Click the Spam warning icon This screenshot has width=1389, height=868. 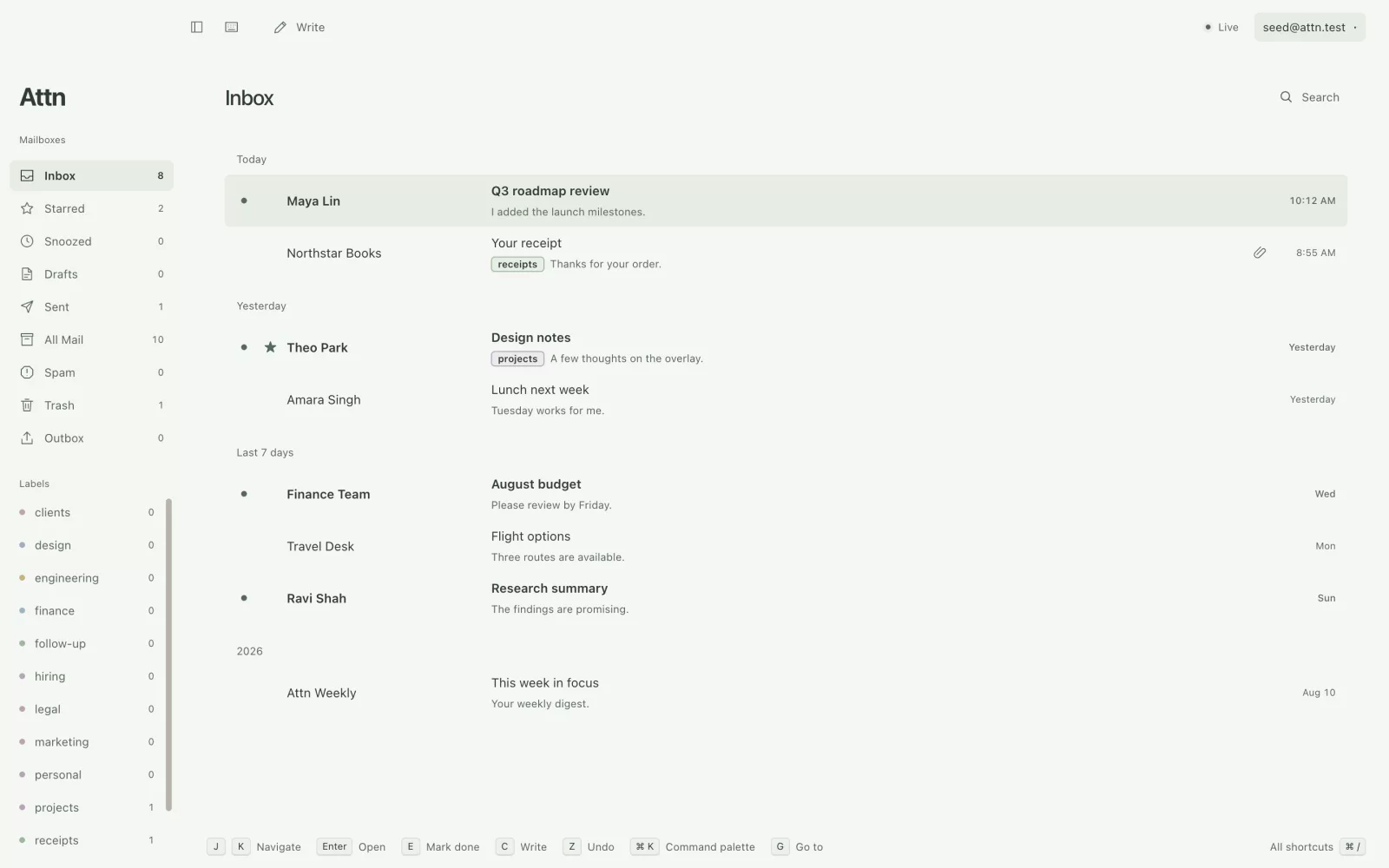point(27,372)
